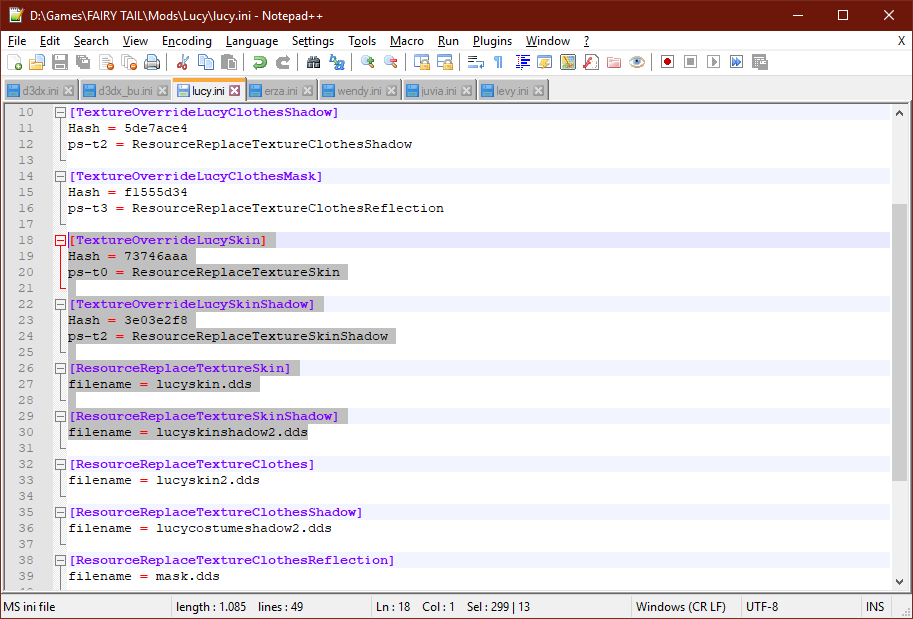The height and width of the screenshot is (619, 913).
Task: Click the Paste clipboard icon
Action: pos(229,62)
